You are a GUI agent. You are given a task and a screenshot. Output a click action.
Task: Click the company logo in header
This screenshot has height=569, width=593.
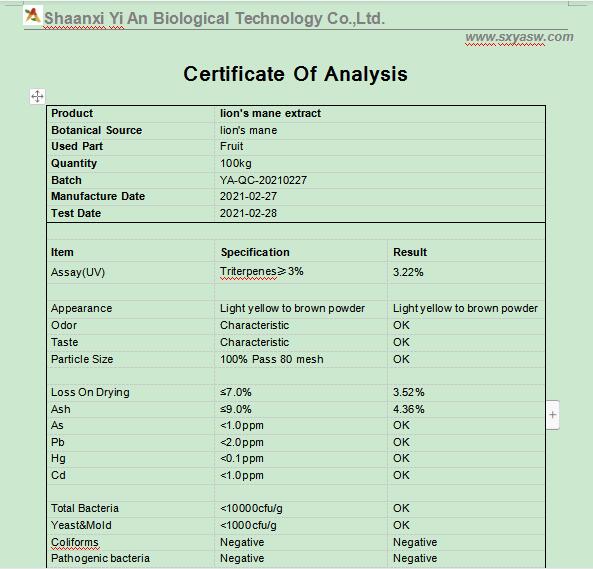tap(32, 16)
